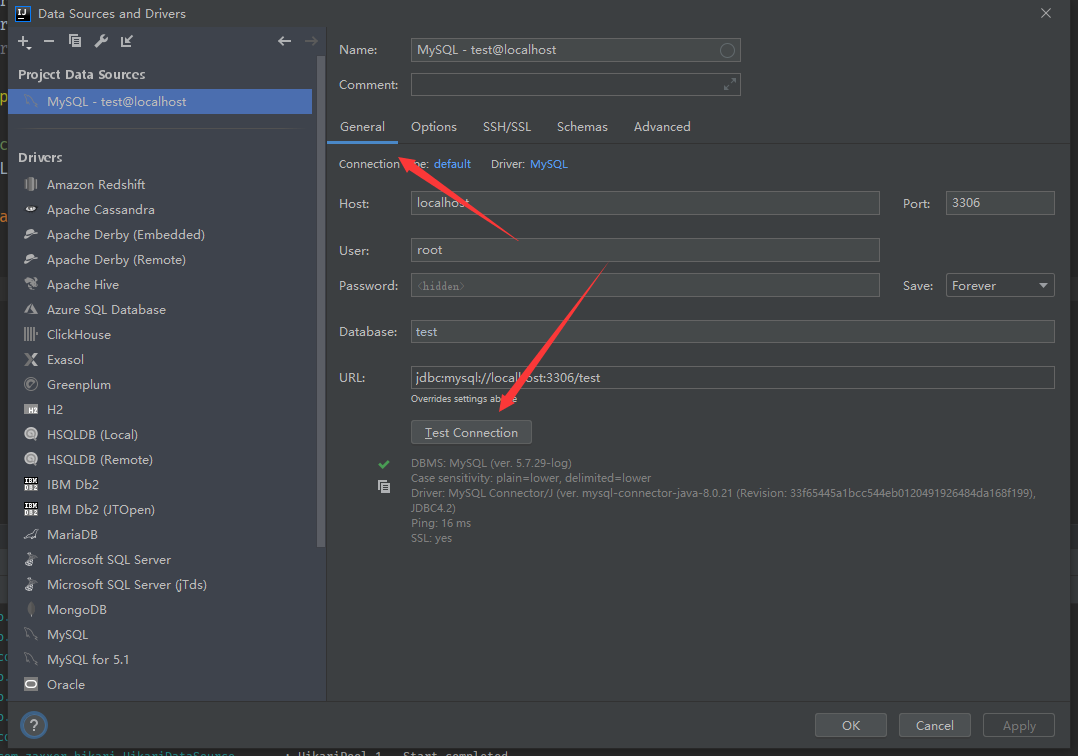The height and width of the screenshot is (756, 1078).
Task: Open driver settings with the wrench icon
Action: pos(101,41)
